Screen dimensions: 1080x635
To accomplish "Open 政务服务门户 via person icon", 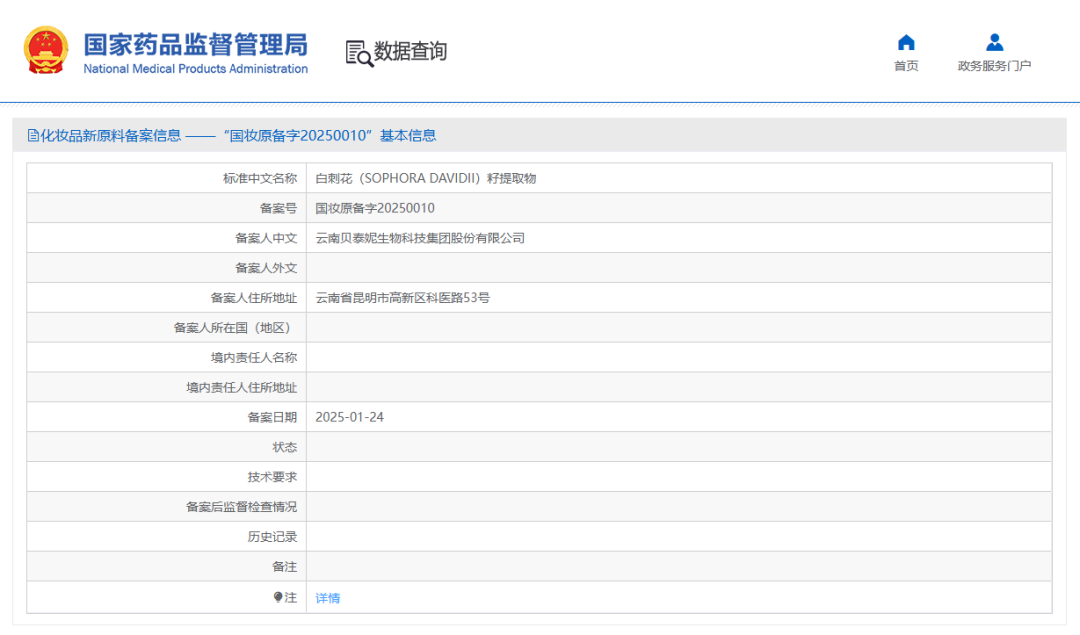I will pyautogui.click(x=994, y=43).
